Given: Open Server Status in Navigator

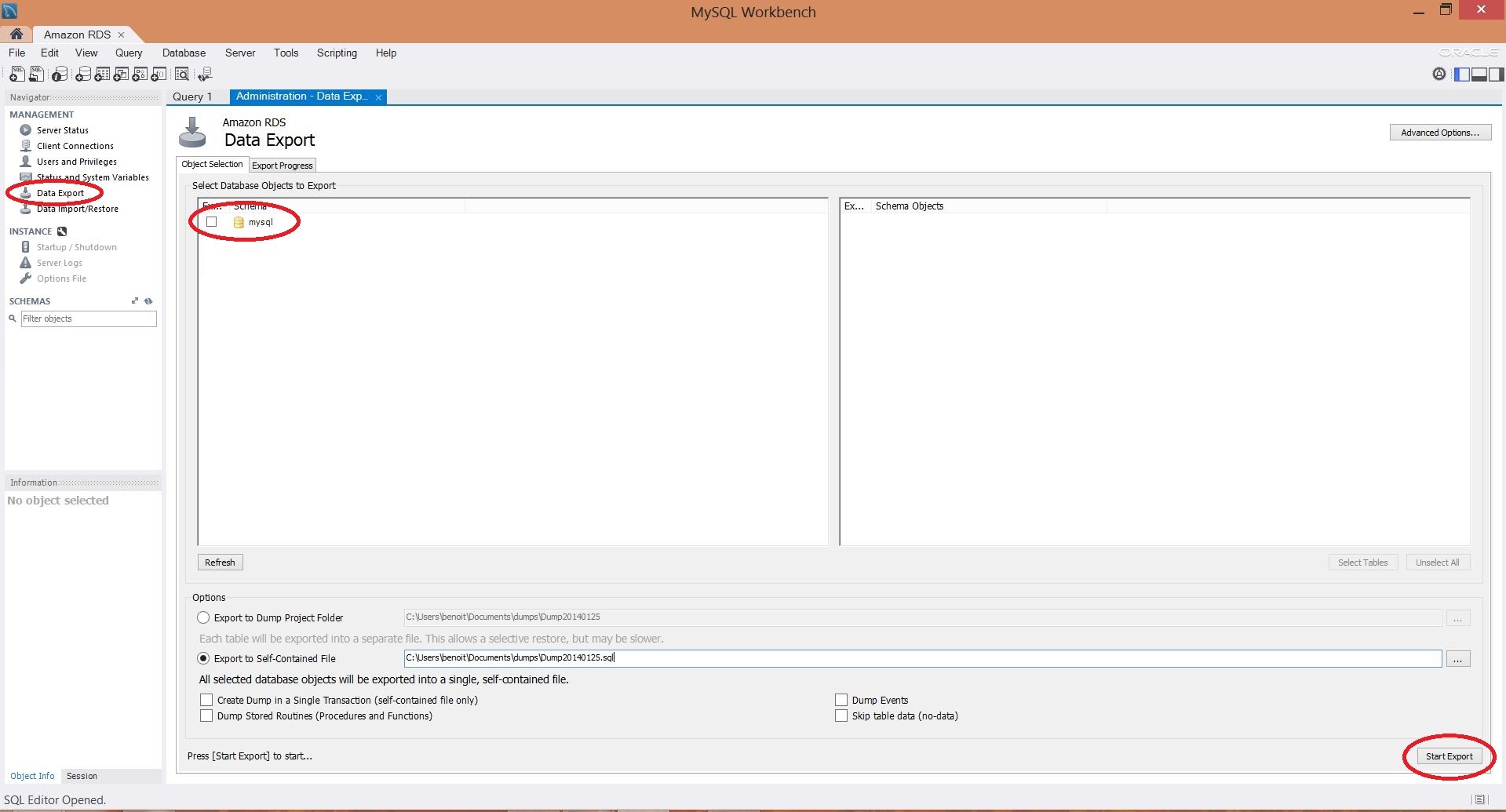Looking at the screenshot, I should [x=63, y=130].
